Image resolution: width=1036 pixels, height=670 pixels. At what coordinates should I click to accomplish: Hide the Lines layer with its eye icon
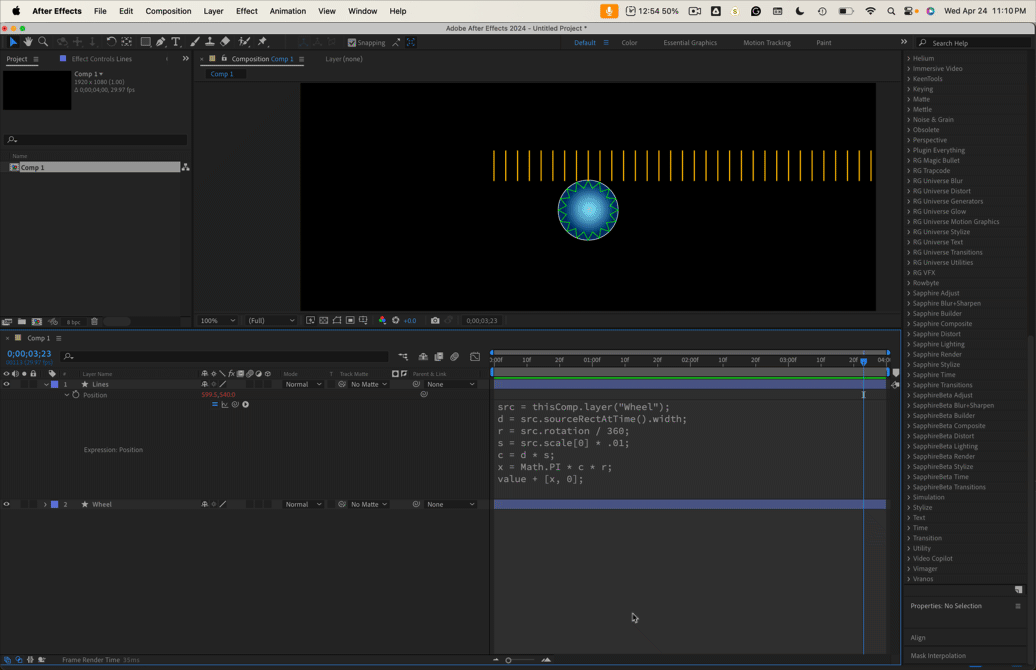[x=7, y=384]
